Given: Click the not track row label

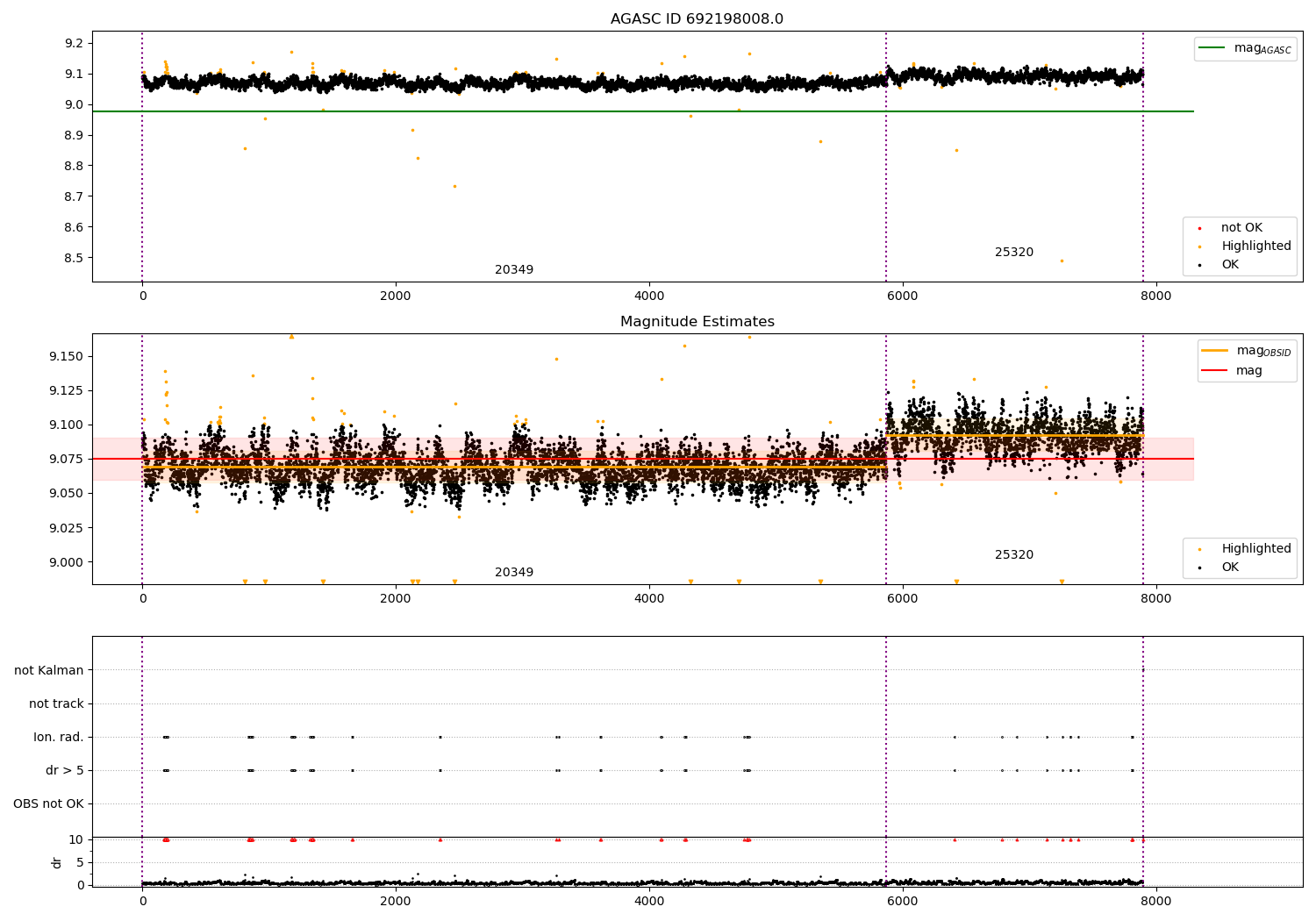Looking at the screenshot, I should (x=56, y=703).
